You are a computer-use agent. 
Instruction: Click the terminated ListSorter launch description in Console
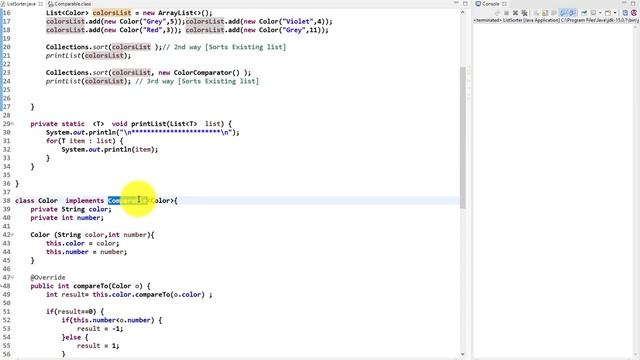pyautogui.click(x=556, y=20)
